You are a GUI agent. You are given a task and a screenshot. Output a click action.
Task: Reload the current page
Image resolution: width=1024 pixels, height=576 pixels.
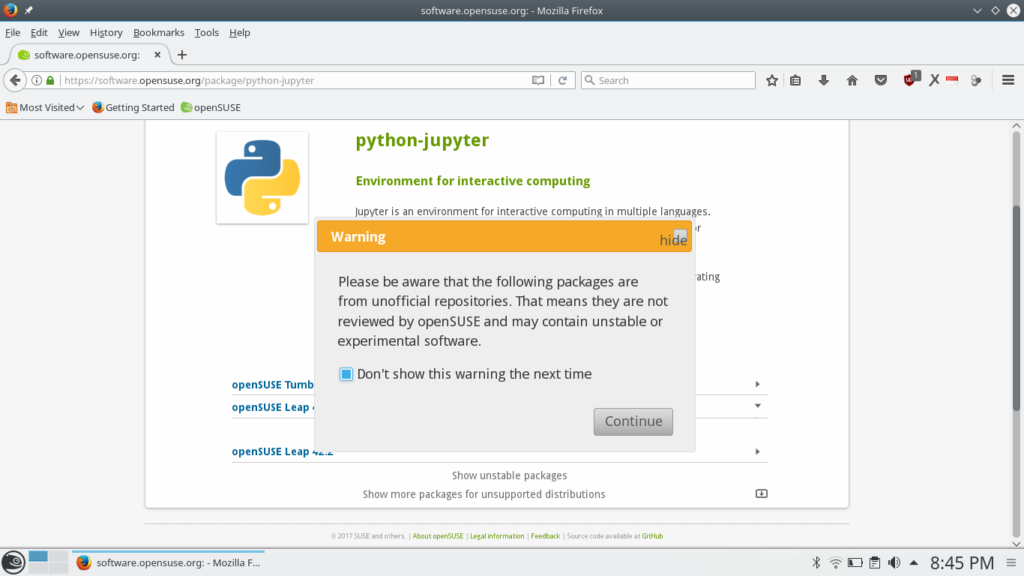(x=562, y=80)
